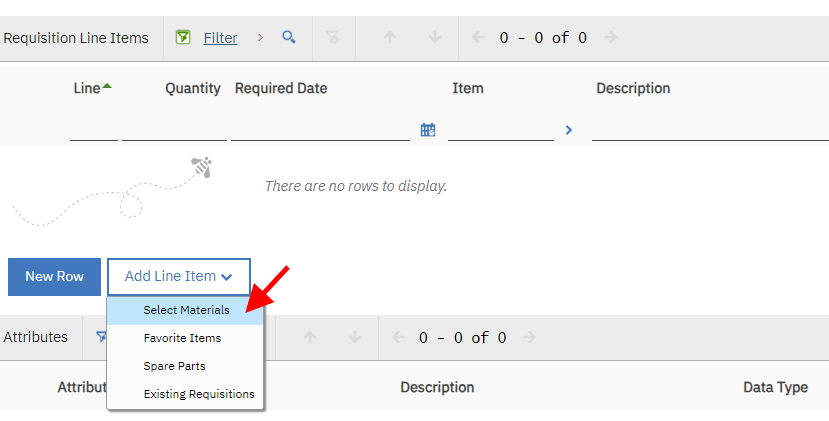
Task: Click the New Row button
Action: pyautogui.click(x=54, y=277)
